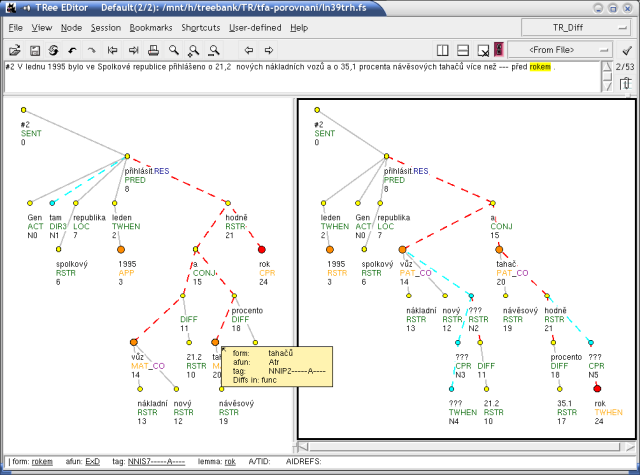Select the procento DIFF node in left tree
The height and width of the screenshot is (475, 640).
click(x=234, y=295)
